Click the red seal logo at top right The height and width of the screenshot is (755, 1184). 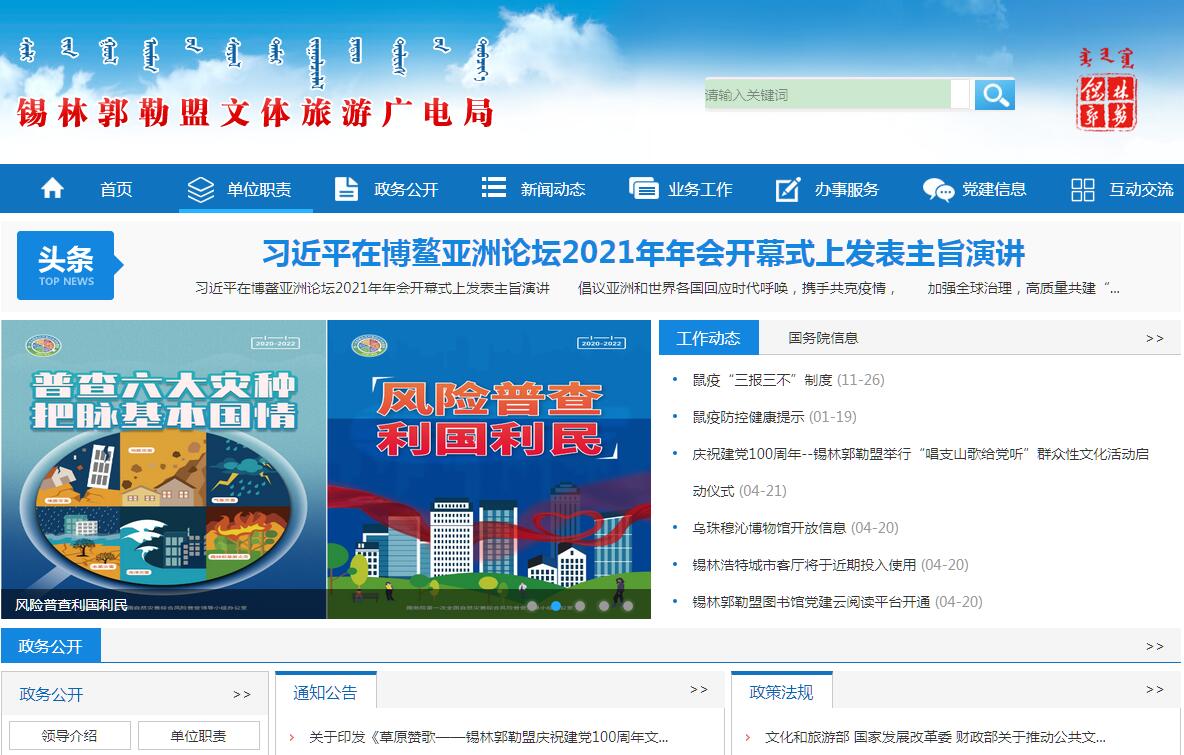(x=1106, y=90)
